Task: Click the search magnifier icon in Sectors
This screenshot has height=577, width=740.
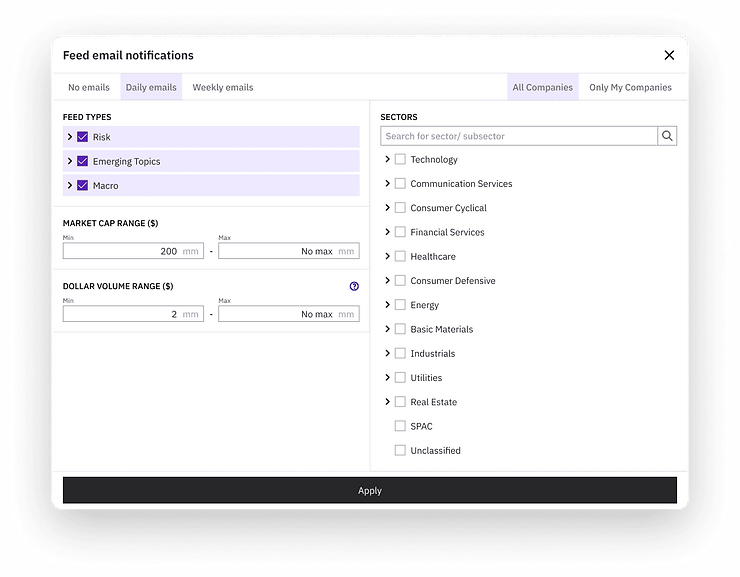Action: 667,136
